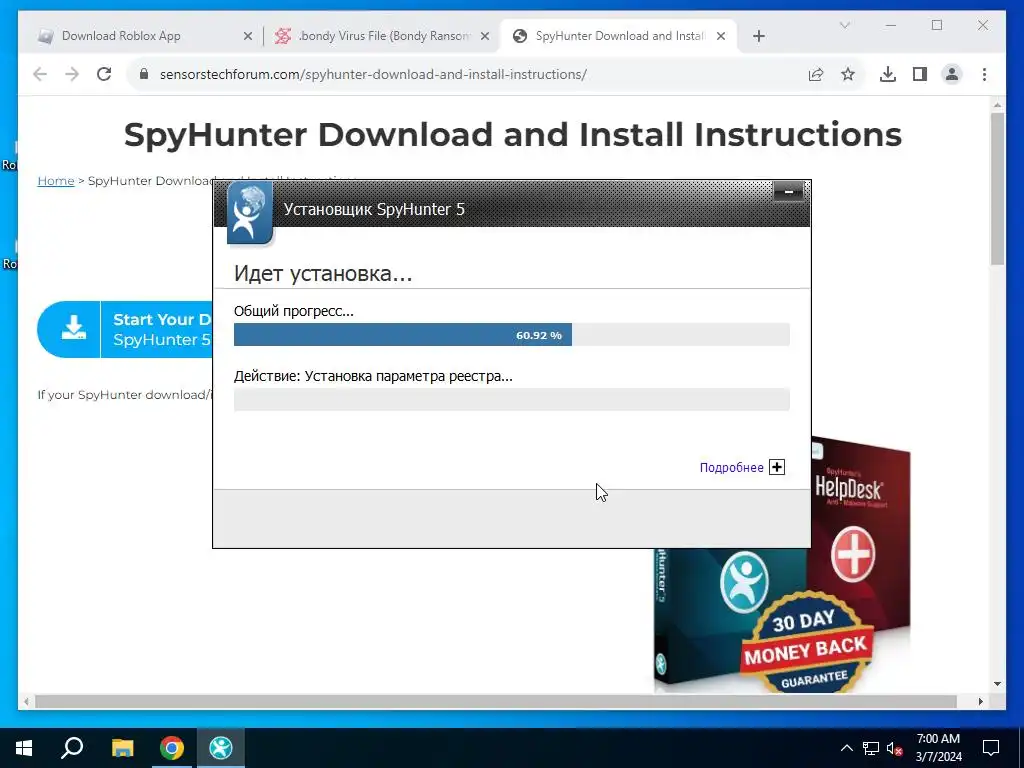This screenshot has height=768, width=1024.
Task: Follow the Home breadcrumb link
Action: coord(56,180)
